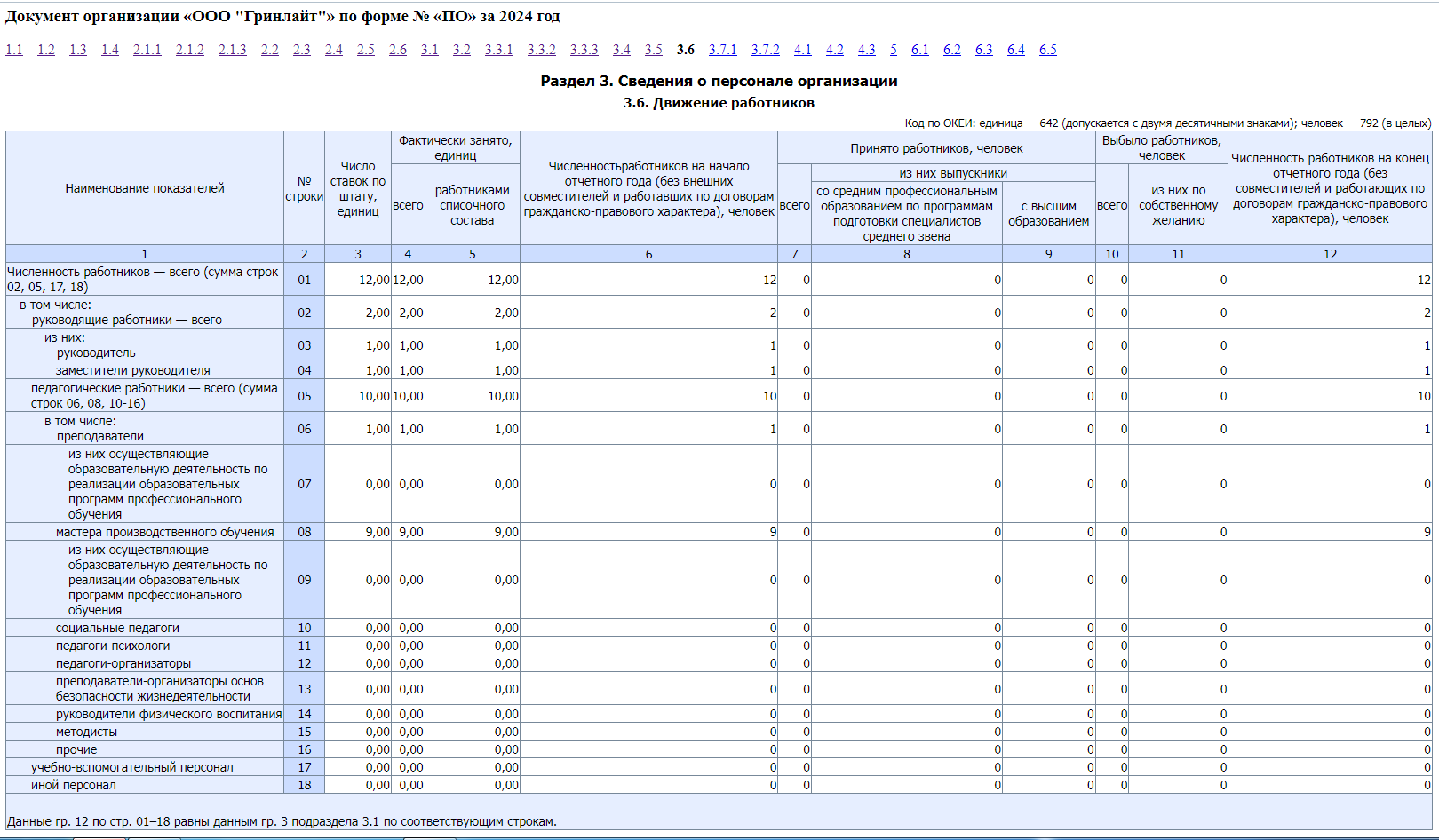Navigate to section 2.2
The height and width of the screenshot is (840, 1439).
click(x=270, y=50)
